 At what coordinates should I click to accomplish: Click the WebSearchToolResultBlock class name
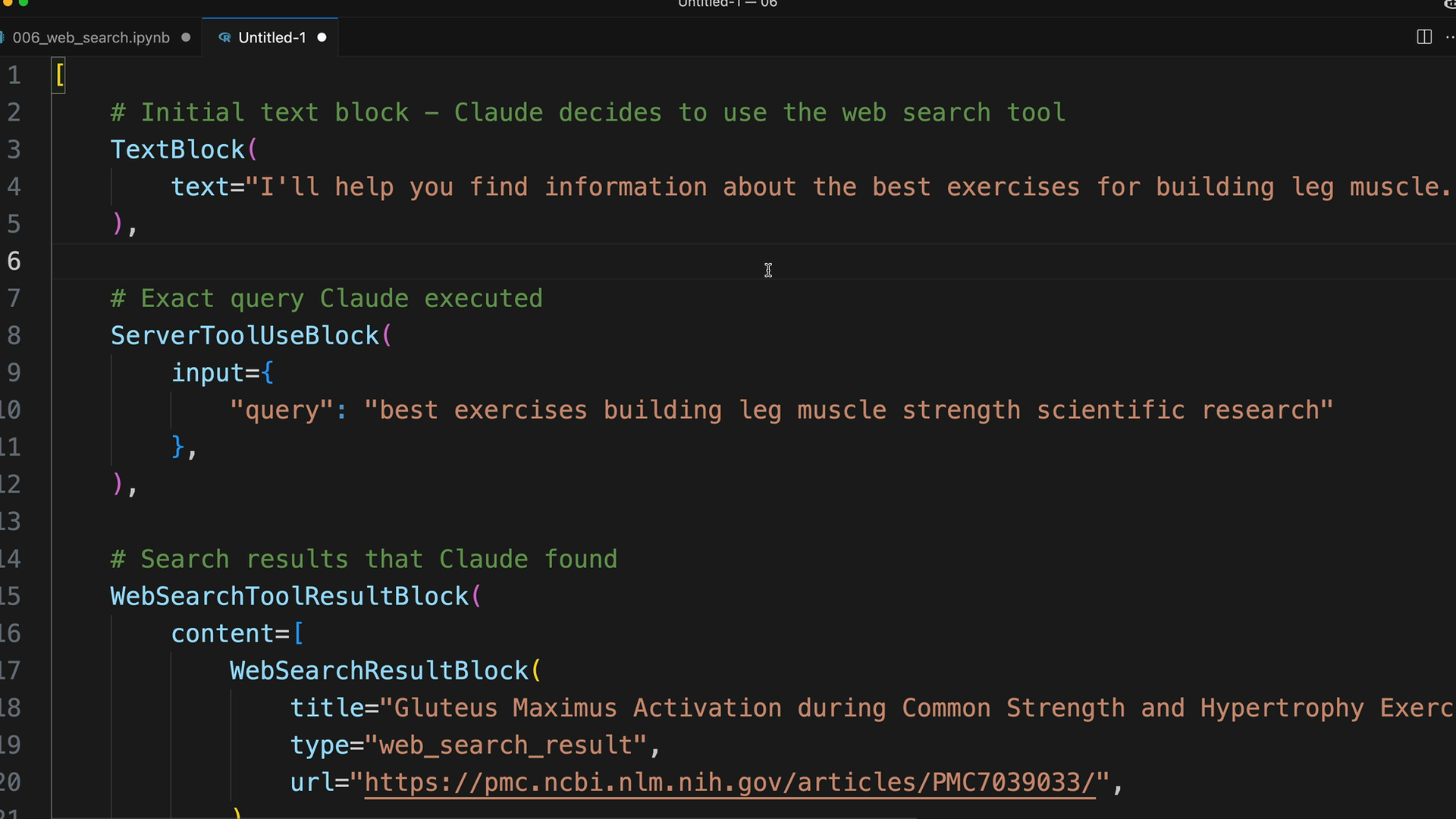click(x=290, y=596)
